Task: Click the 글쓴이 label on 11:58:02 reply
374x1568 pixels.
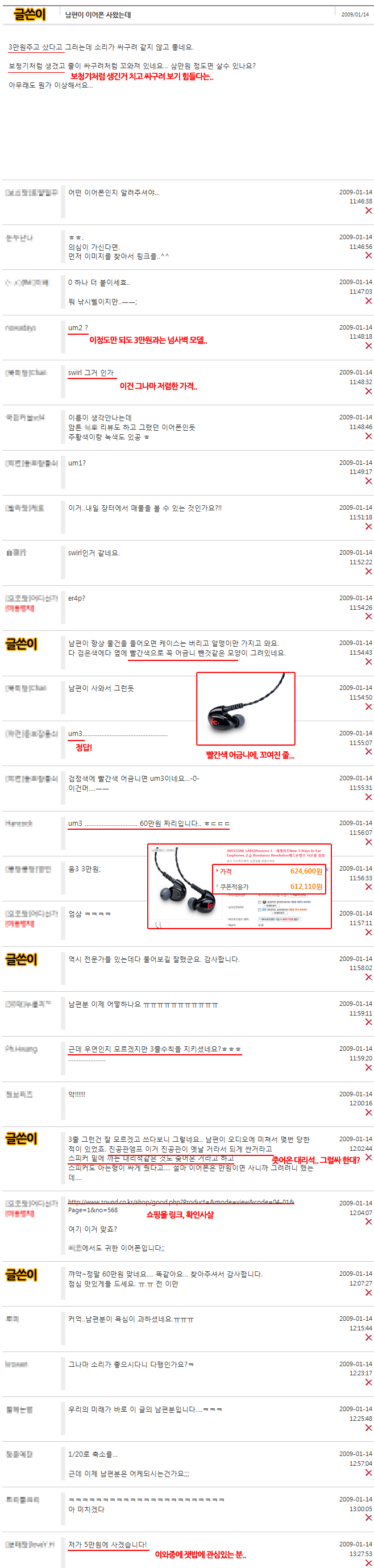Action: coord(22,959)
